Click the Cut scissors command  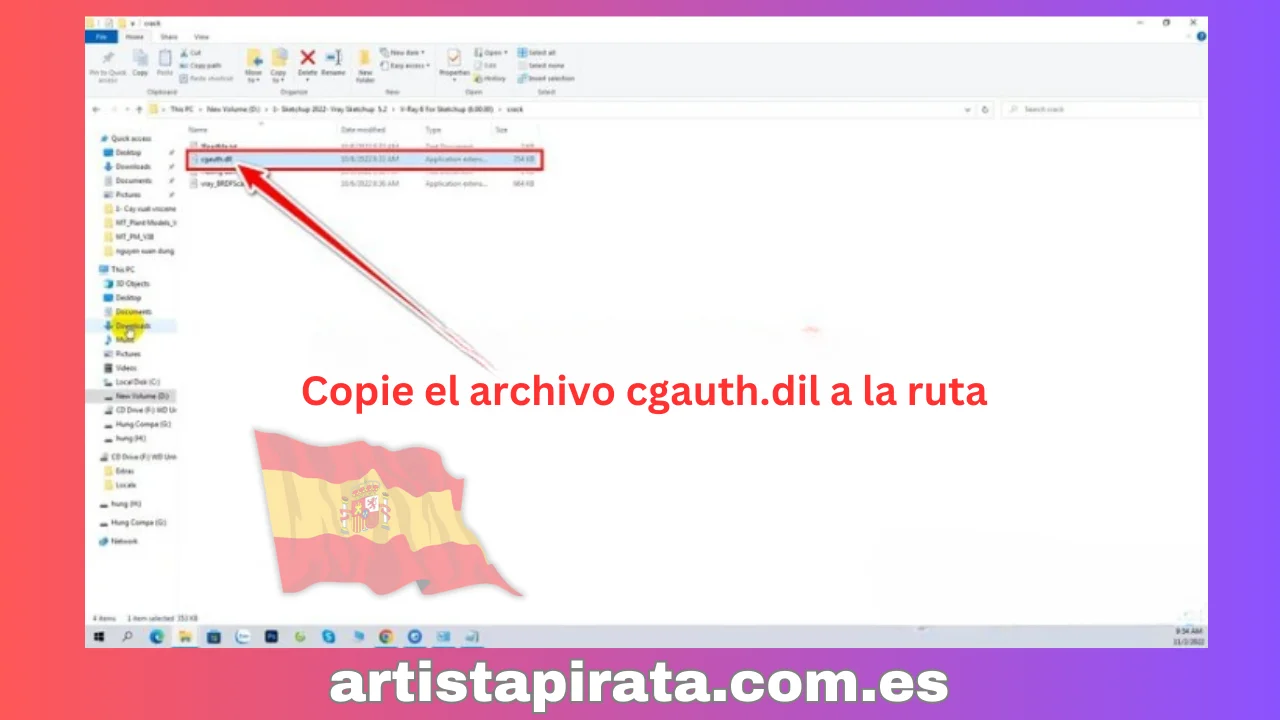tap(191, 53)
